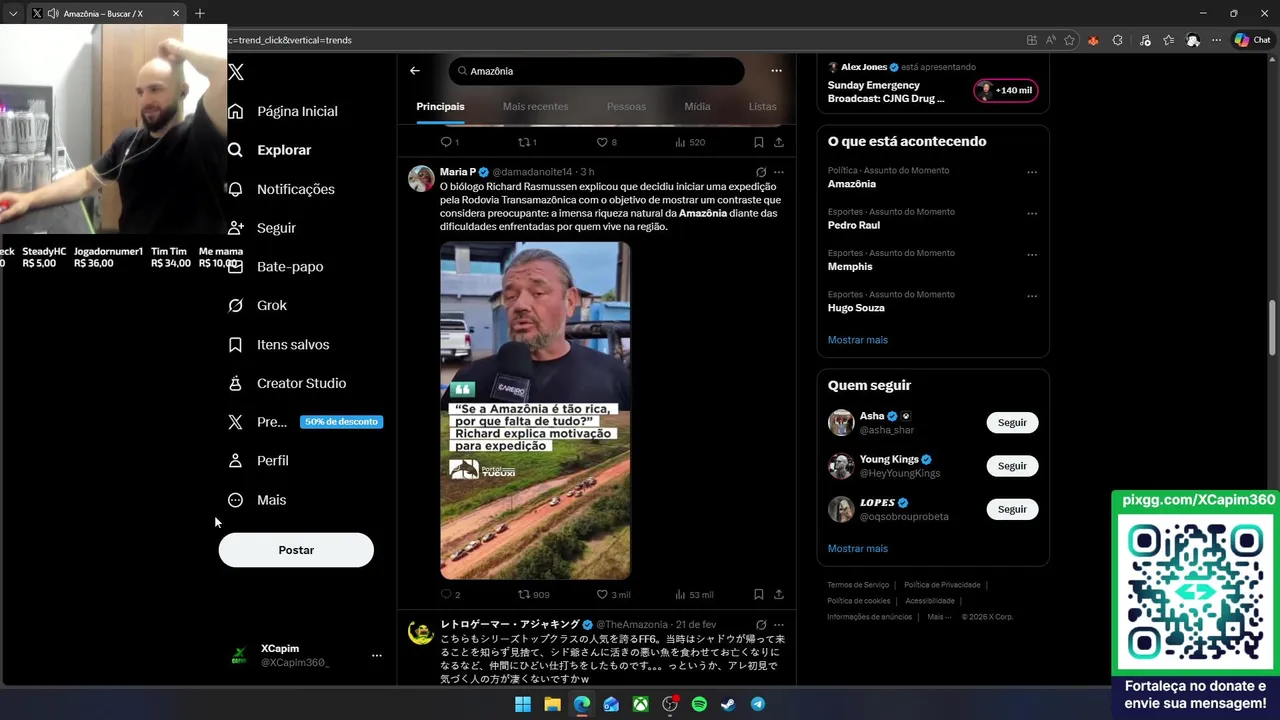Open the Seguir people icon
This screenshot has width=1280, height=720.
tap(235, 228)
